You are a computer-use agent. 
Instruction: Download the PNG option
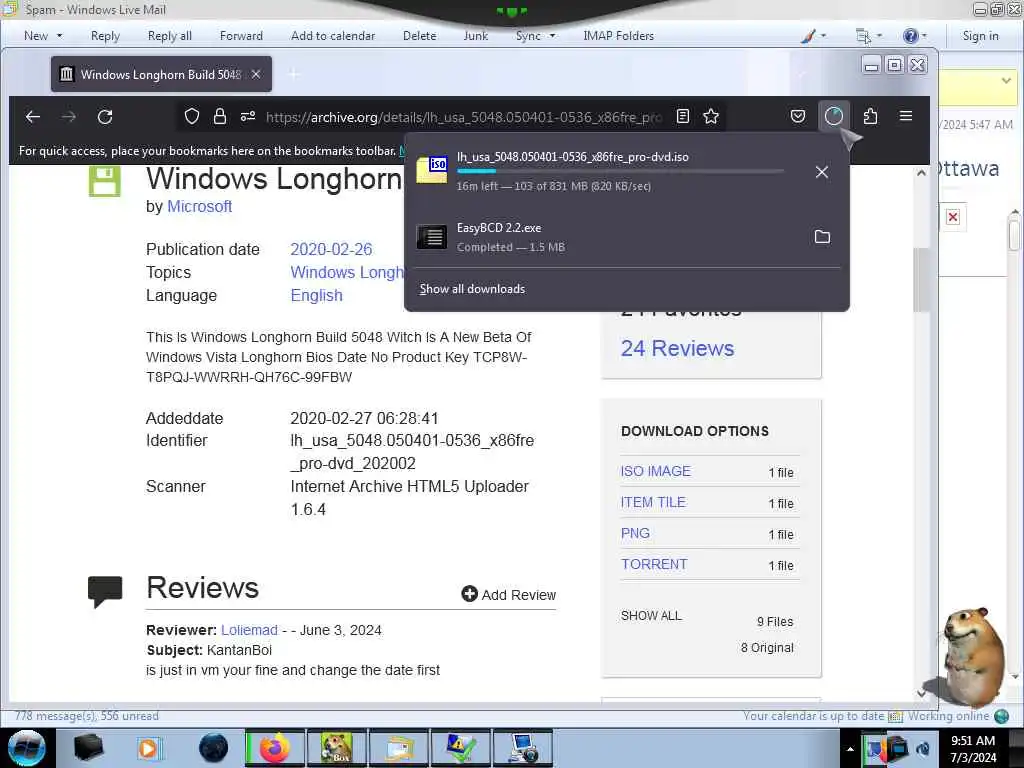point(635,533)
